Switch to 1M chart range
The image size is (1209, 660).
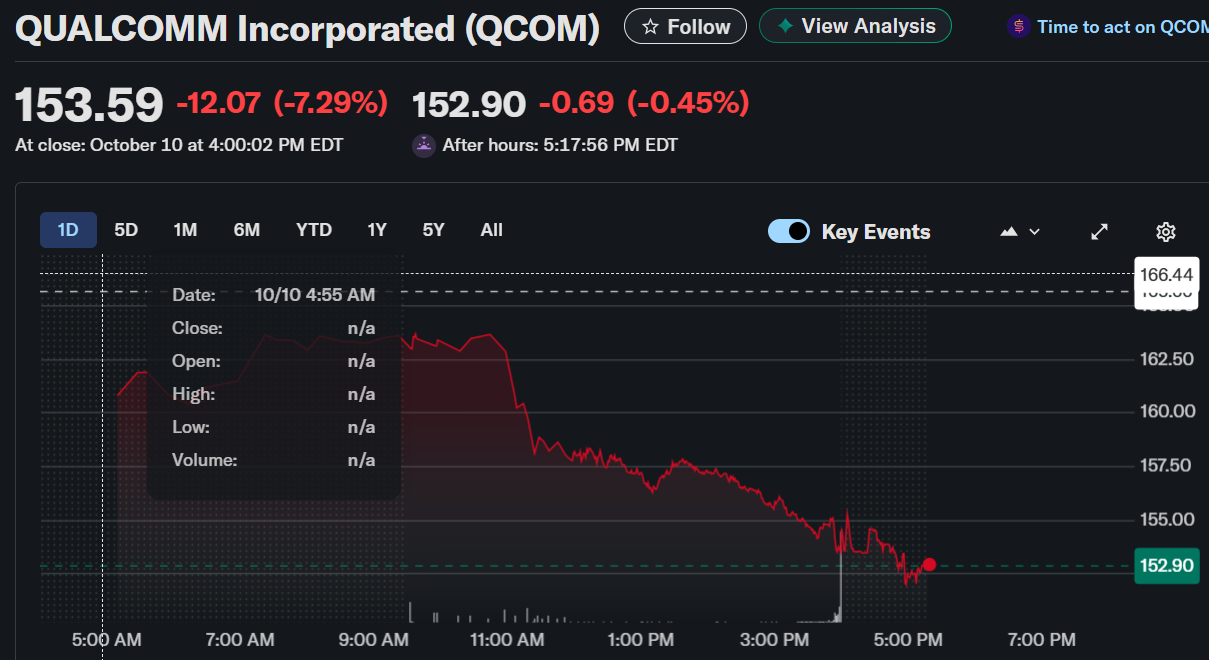coord(185,230)
